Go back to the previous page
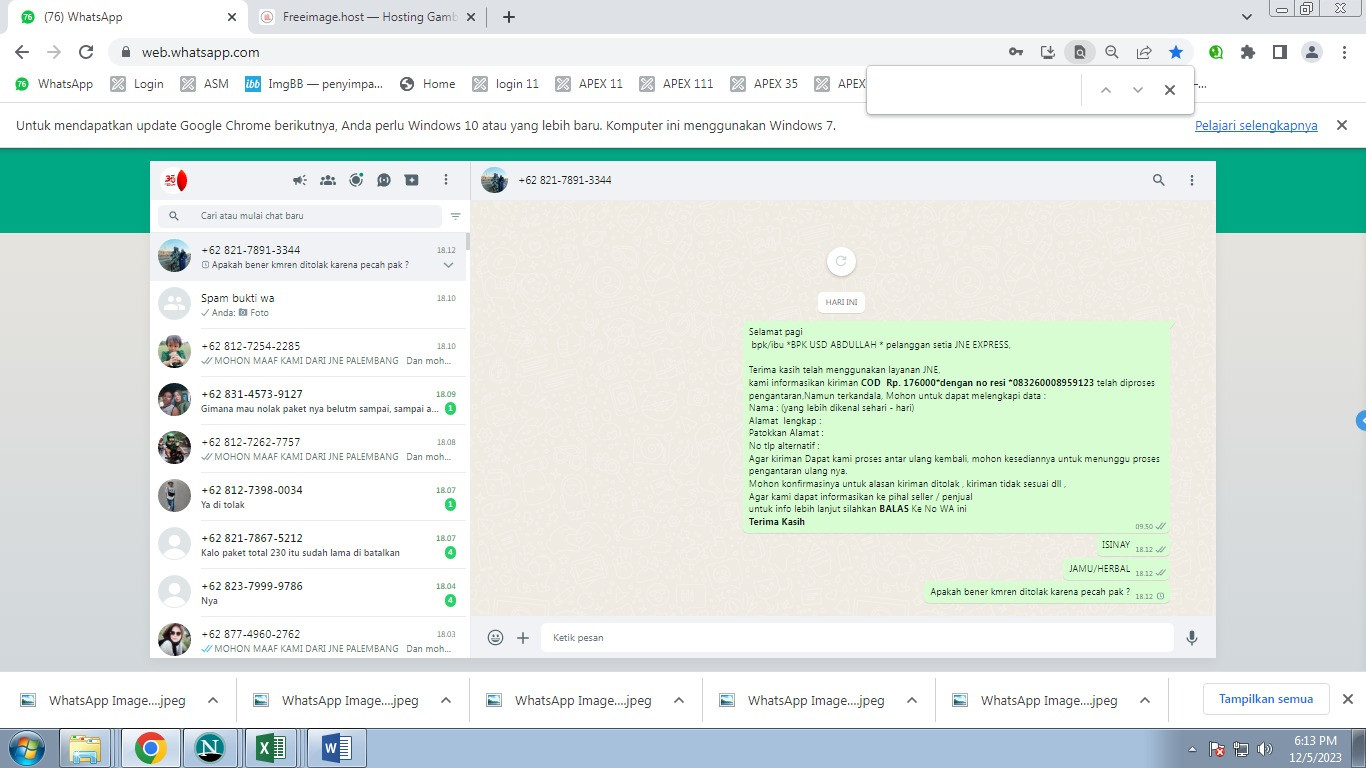 point(22,52)
